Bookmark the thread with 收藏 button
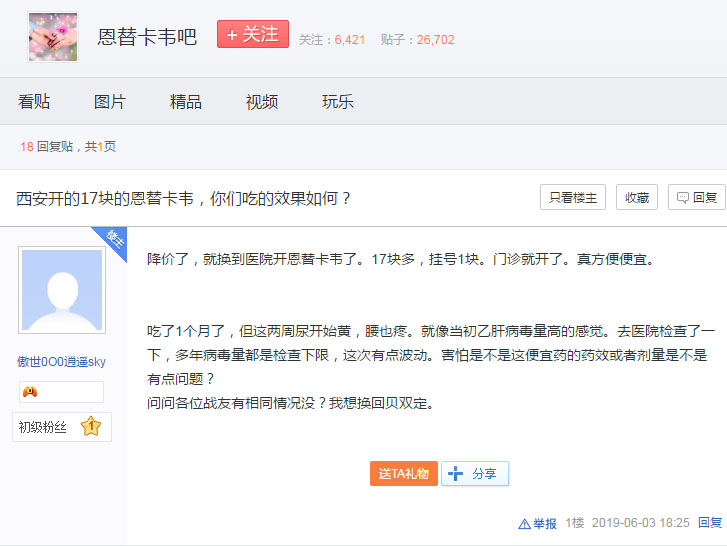Screen dimensions: 727x546 click(637, 197)
